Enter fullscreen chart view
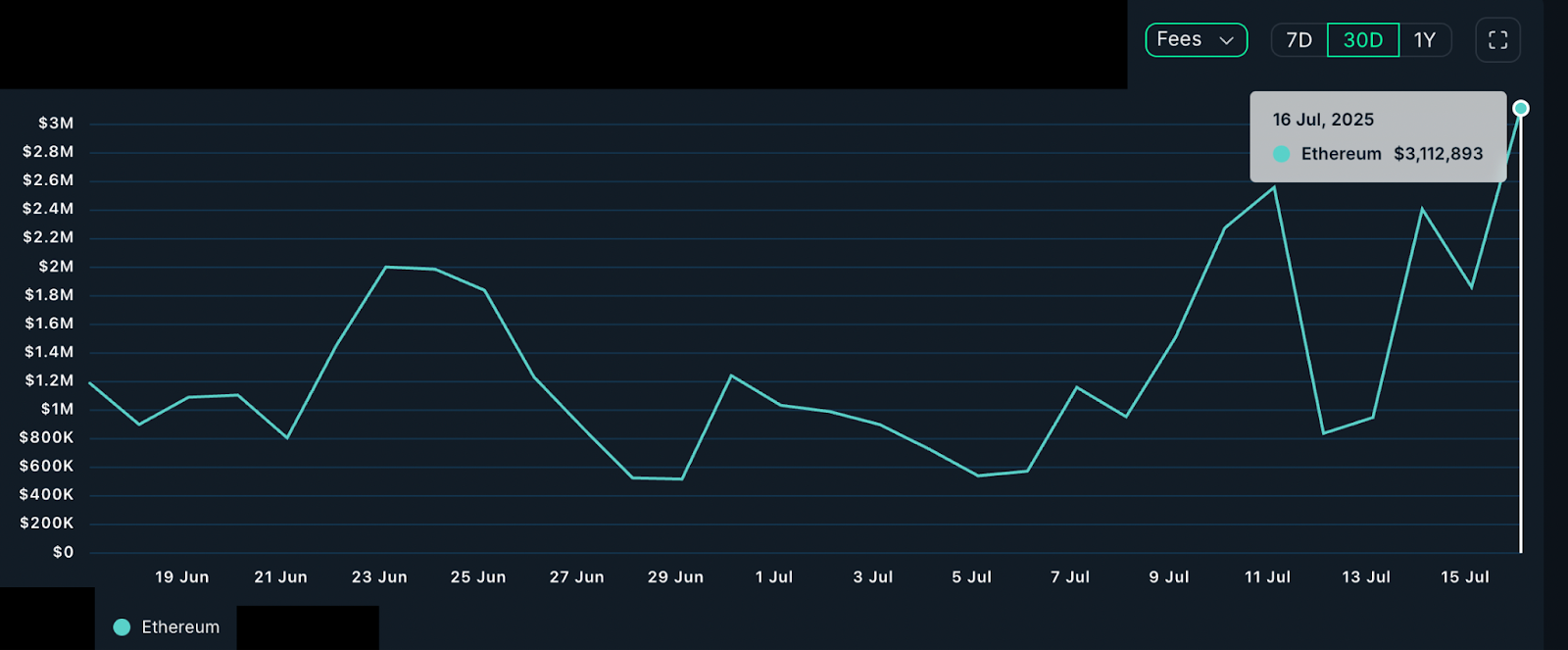The image size is (1568, 650). point(1497,40)
